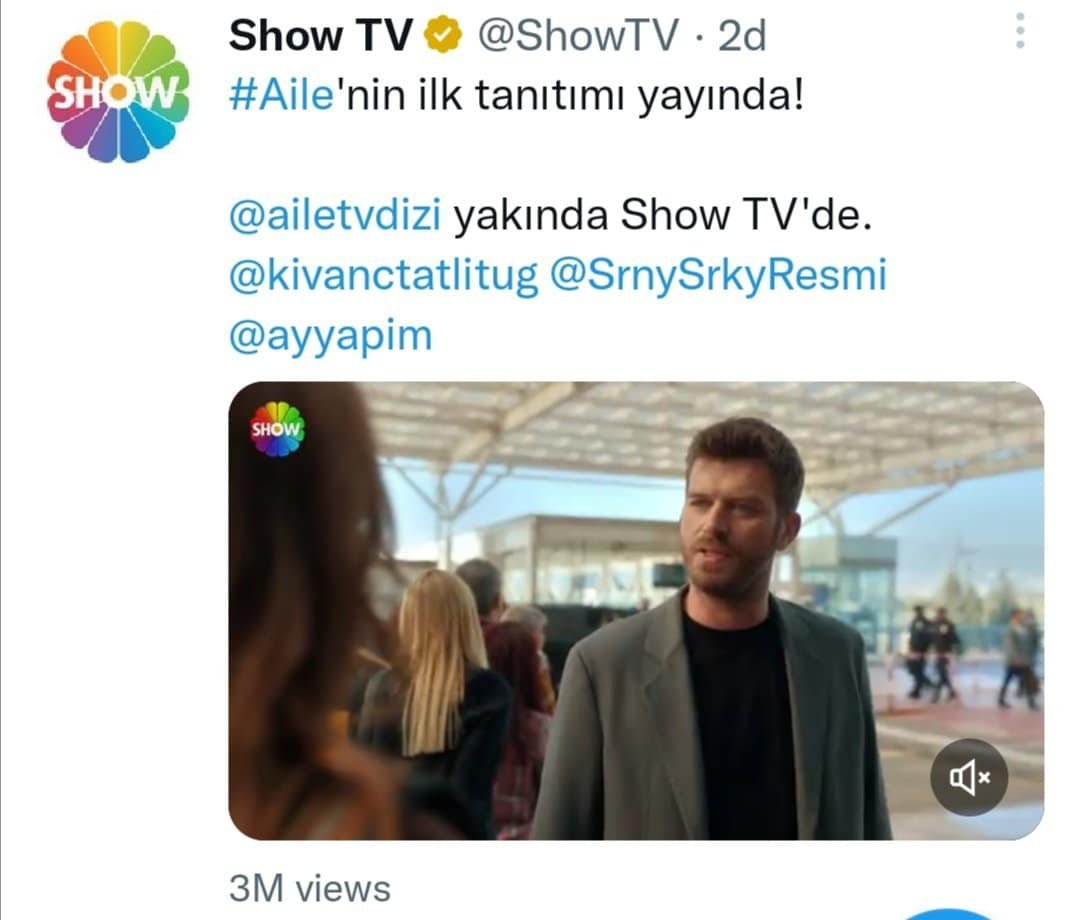The image size is (1077, 920).
Task: Click the Show logo watermark in video
Action: (x=277, y=429)
